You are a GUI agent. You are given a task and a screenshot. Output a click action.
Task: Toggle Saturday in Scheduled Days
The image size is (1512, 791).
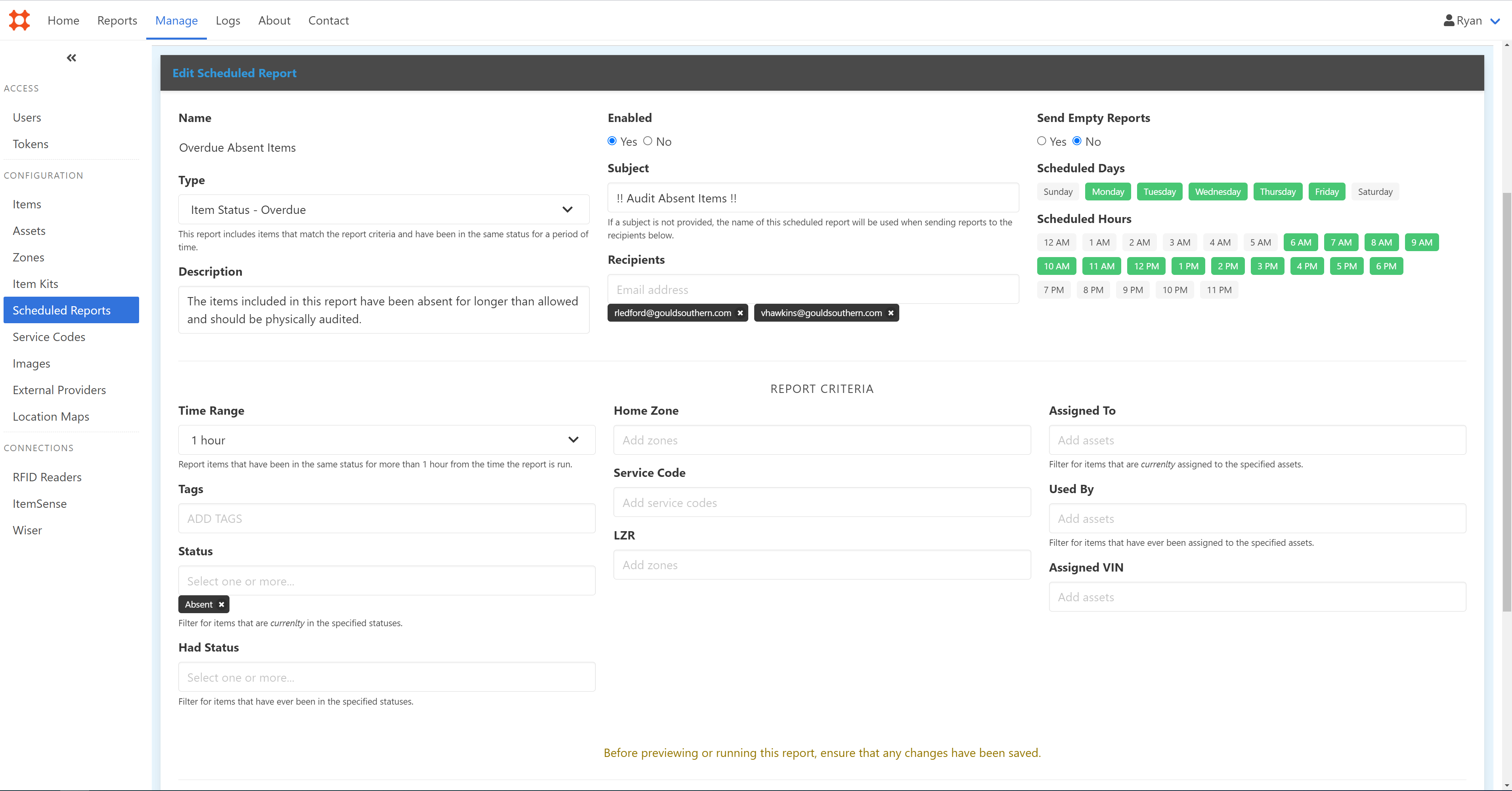point(1374,192)
